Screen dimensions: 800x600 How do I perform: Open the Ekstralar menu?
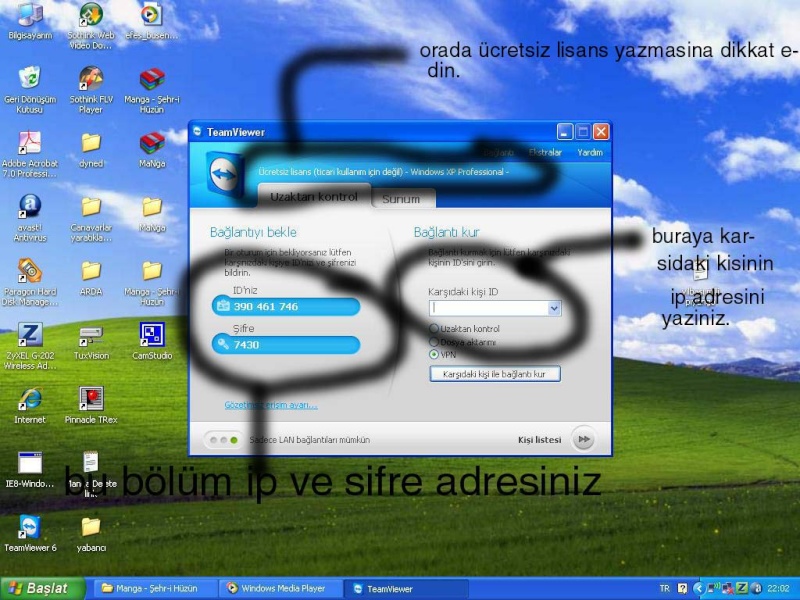545,152
